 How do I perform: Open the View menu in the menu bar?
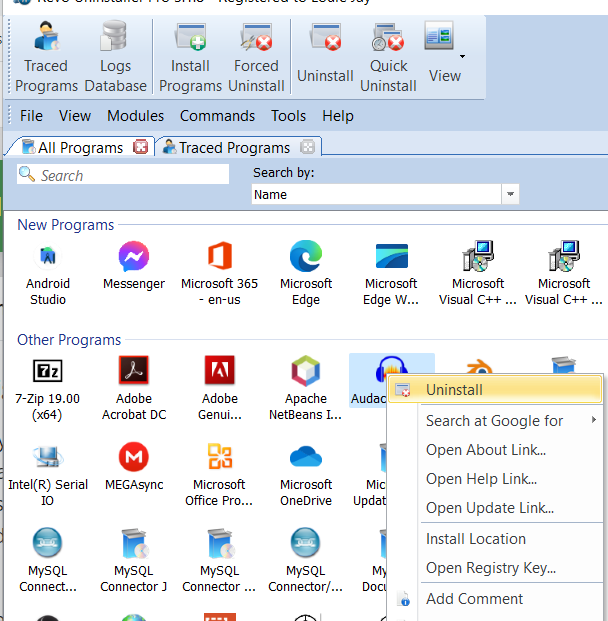[75, 116]
